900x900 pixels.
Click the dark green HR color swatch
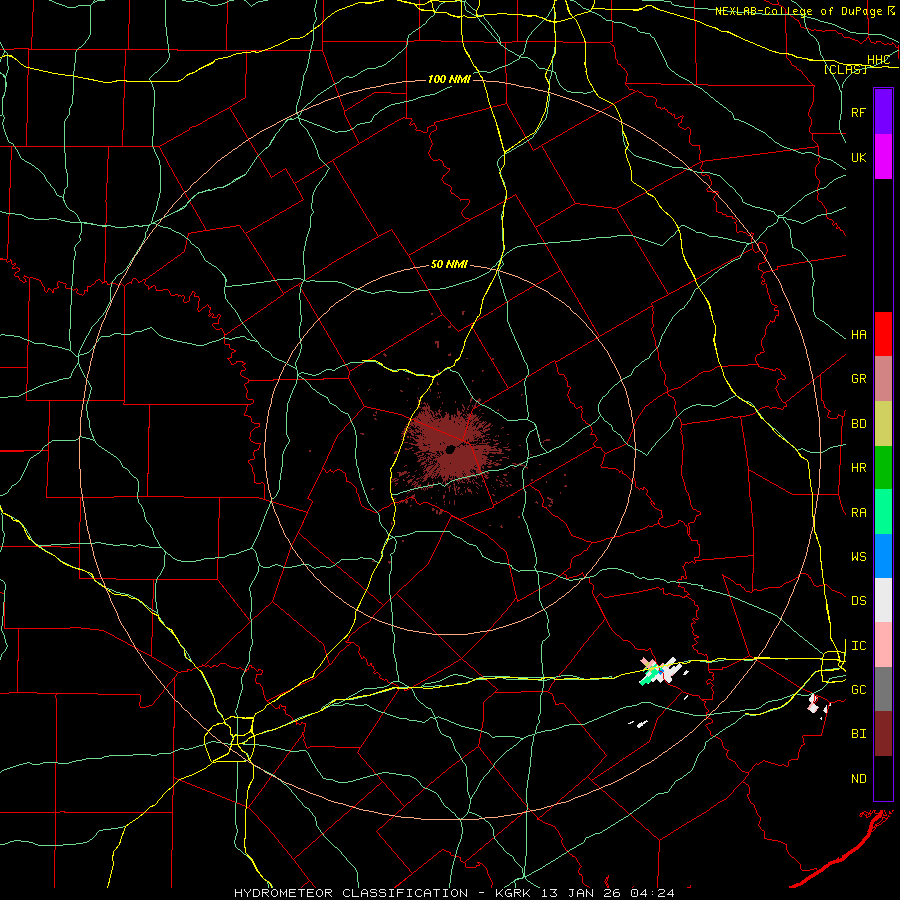[x=883, y=468]
